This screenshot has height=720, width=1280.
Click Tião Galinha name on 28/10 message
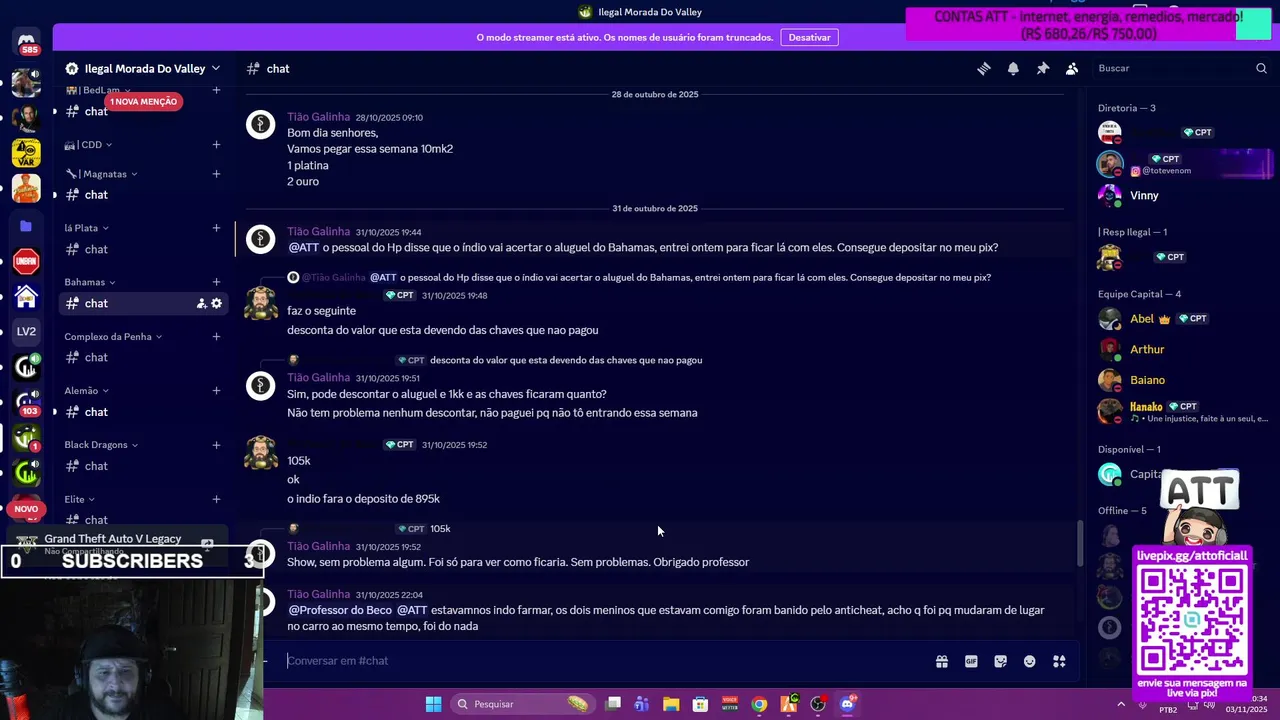tap(318, 117)
